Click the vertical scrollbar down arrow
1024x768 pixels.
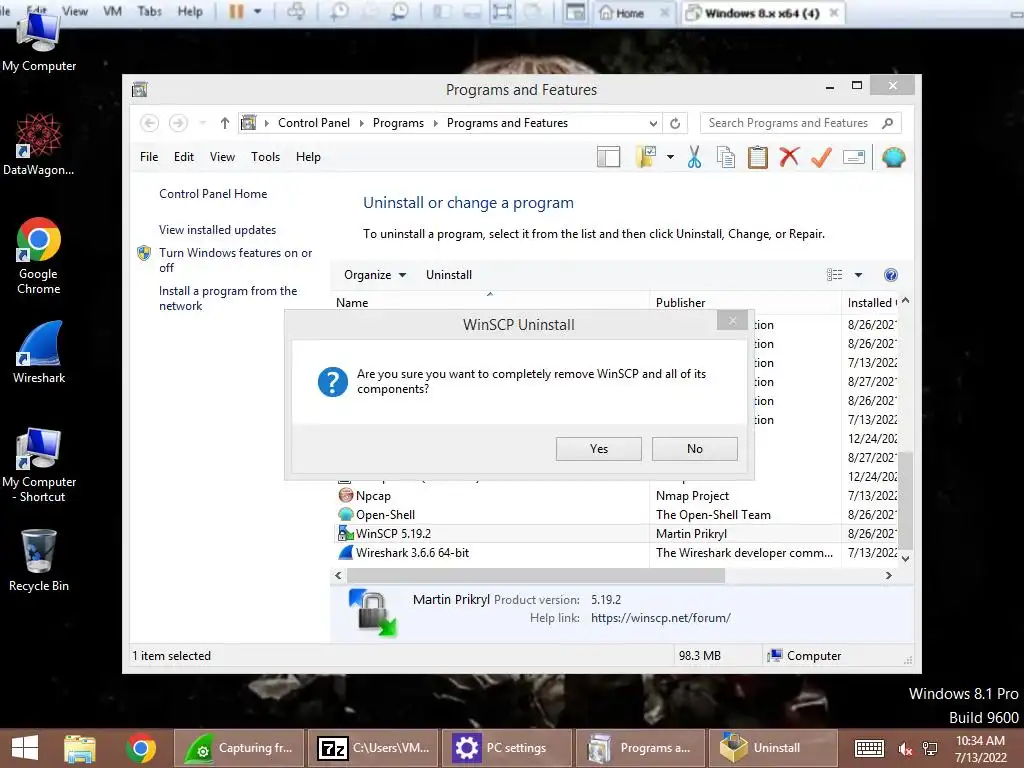pyautogui.click(x=905, y=558)
